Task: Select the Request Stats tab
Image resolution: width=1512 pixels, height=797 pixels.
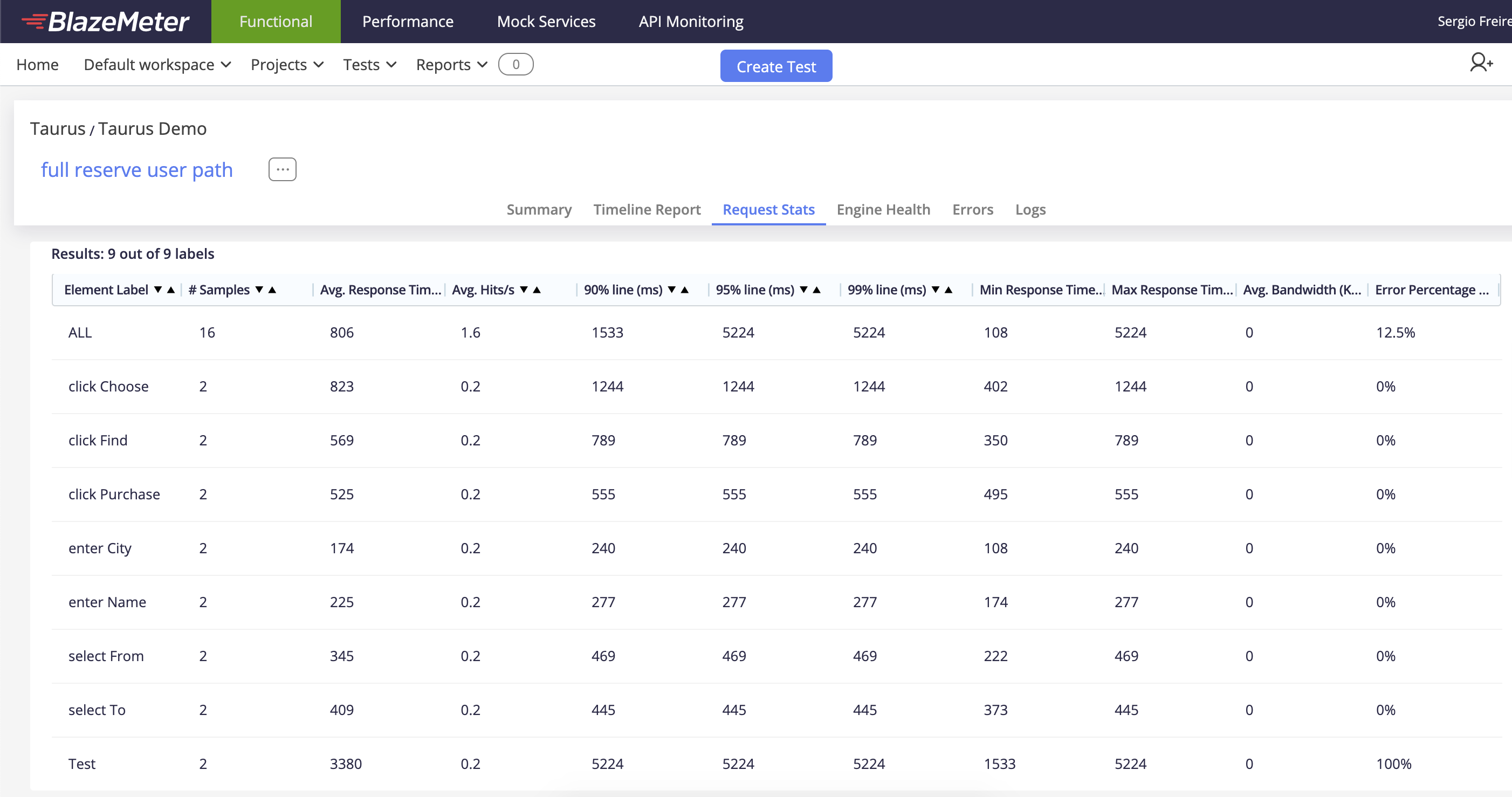Action: pos(768,210)
